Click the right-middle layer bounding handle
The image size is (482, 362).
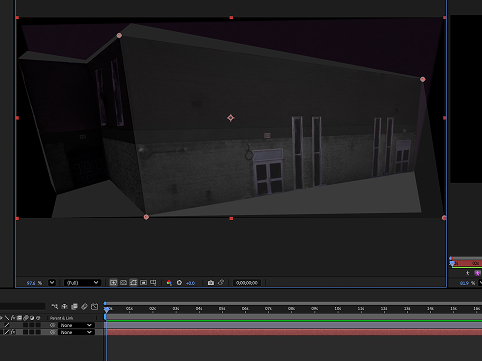coord(444,118)
